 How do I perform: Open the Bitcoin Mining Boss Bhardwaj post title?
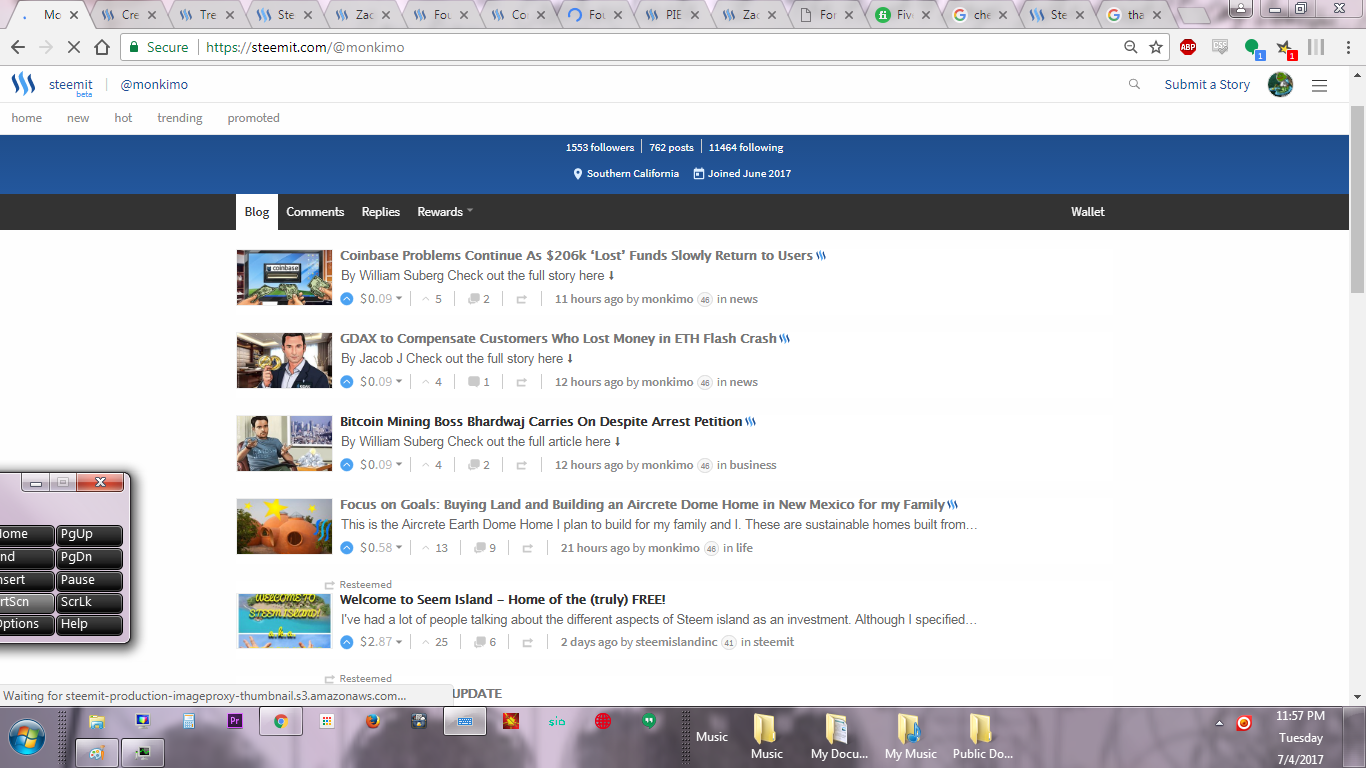pyautogui.click(x=541, y=422)
